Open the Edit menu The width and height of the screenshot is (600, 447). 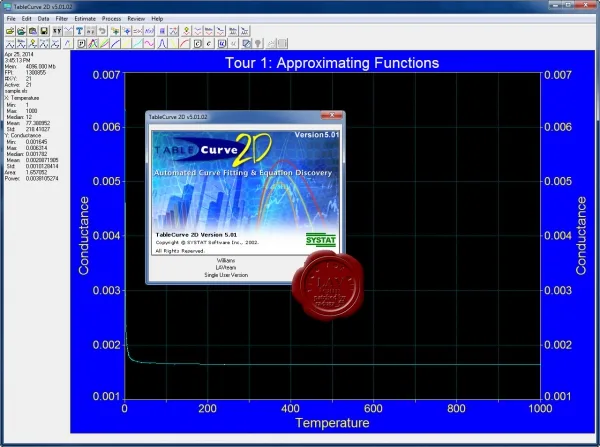pyautogui.click(x=26, y=18)
